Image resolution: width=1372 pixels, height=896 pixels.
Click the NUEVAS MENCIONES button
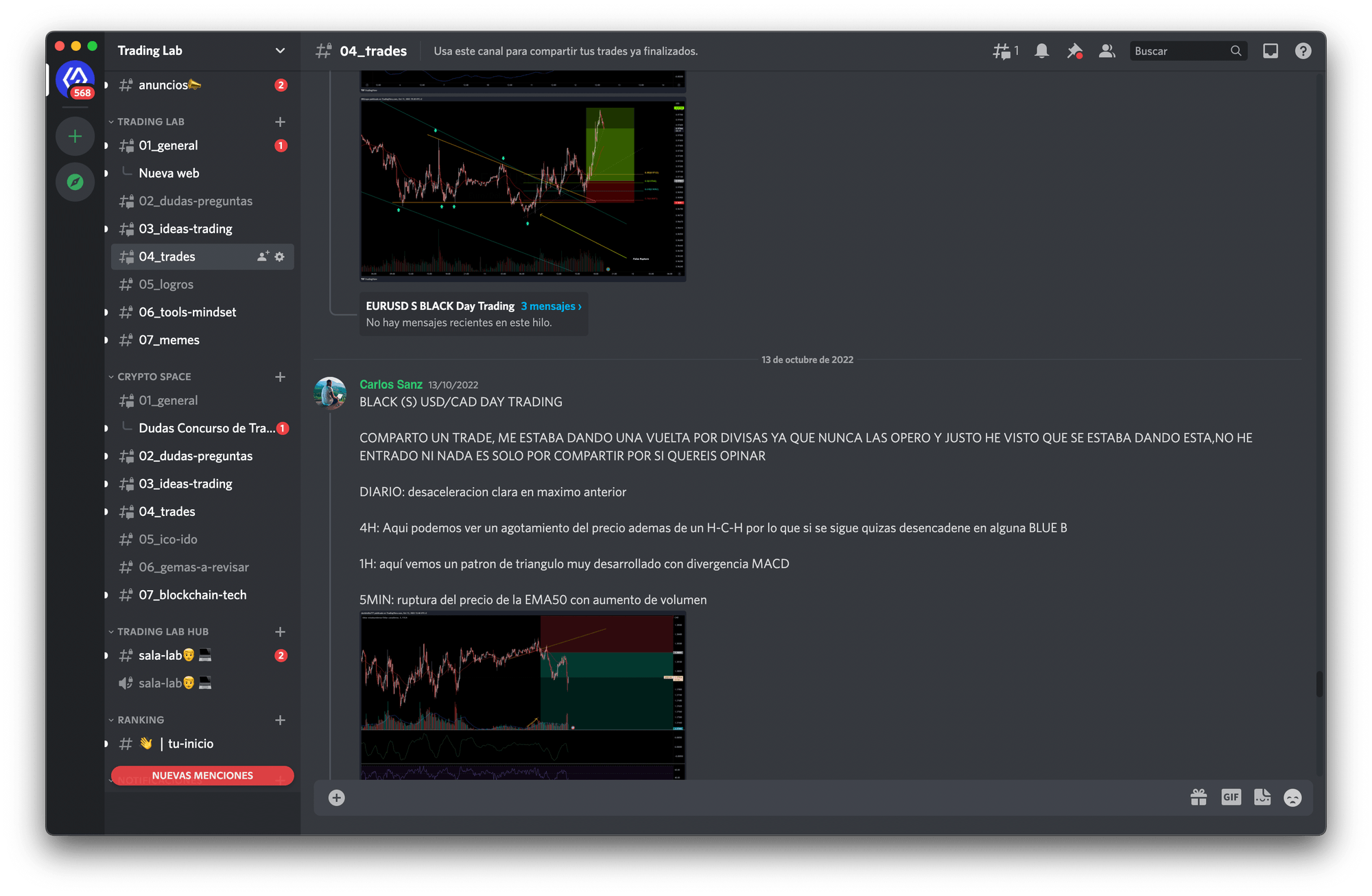point(202,775)
